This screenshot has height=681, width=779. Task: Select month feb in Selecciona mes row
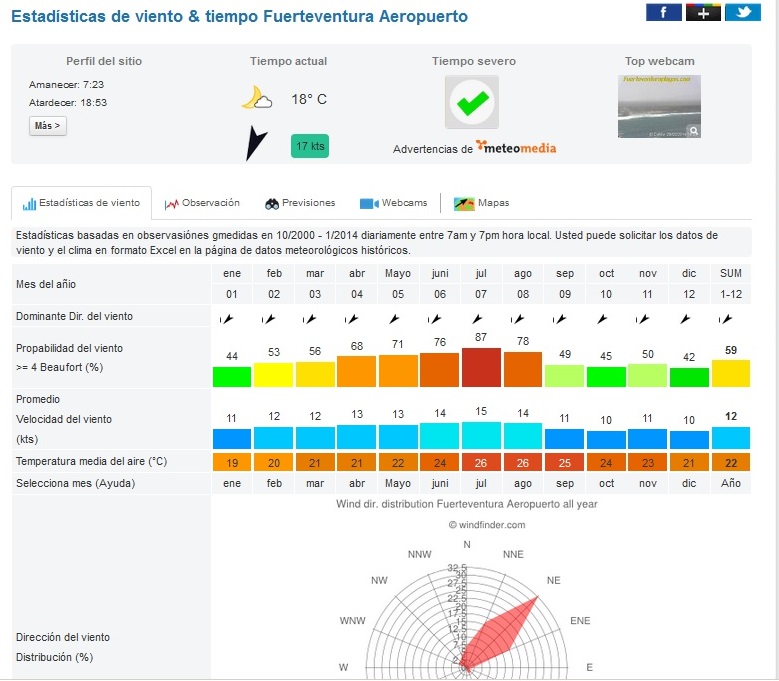274,483
